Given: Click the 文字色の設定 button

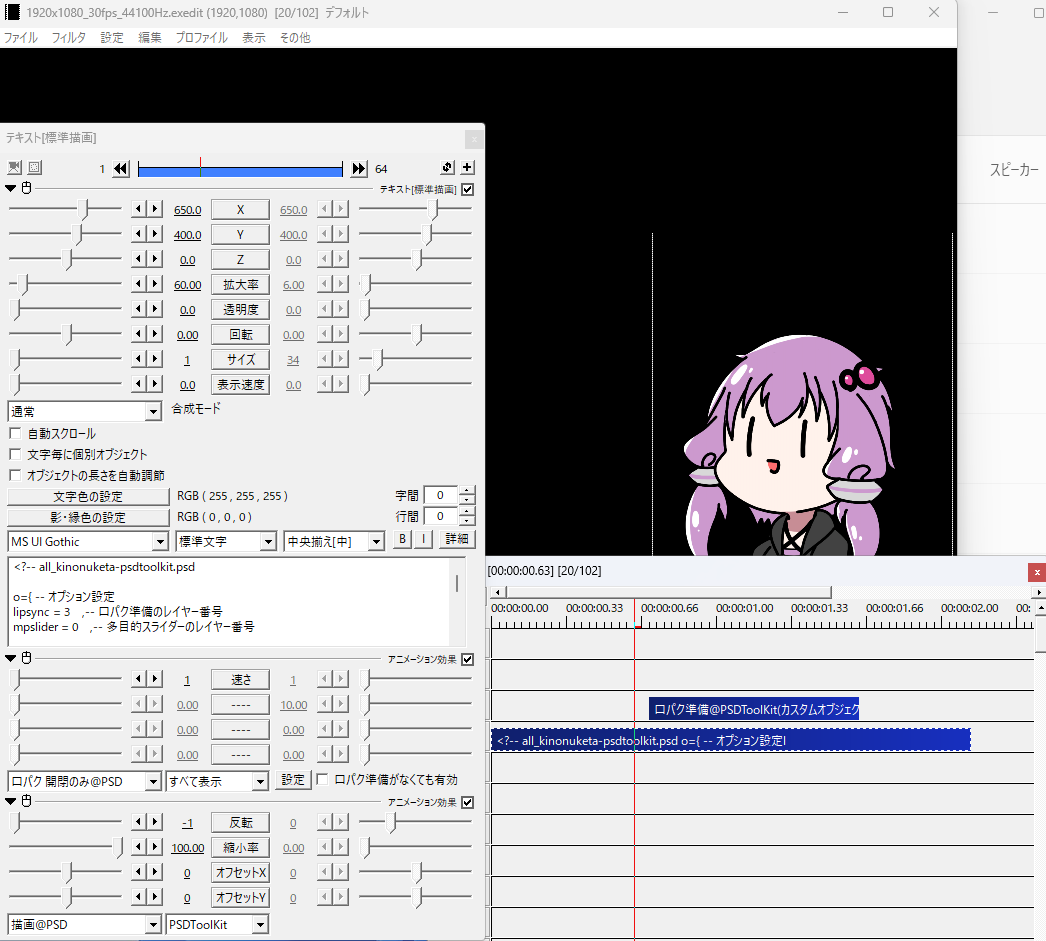Looking at the screenshot, I should click(88, 496).
